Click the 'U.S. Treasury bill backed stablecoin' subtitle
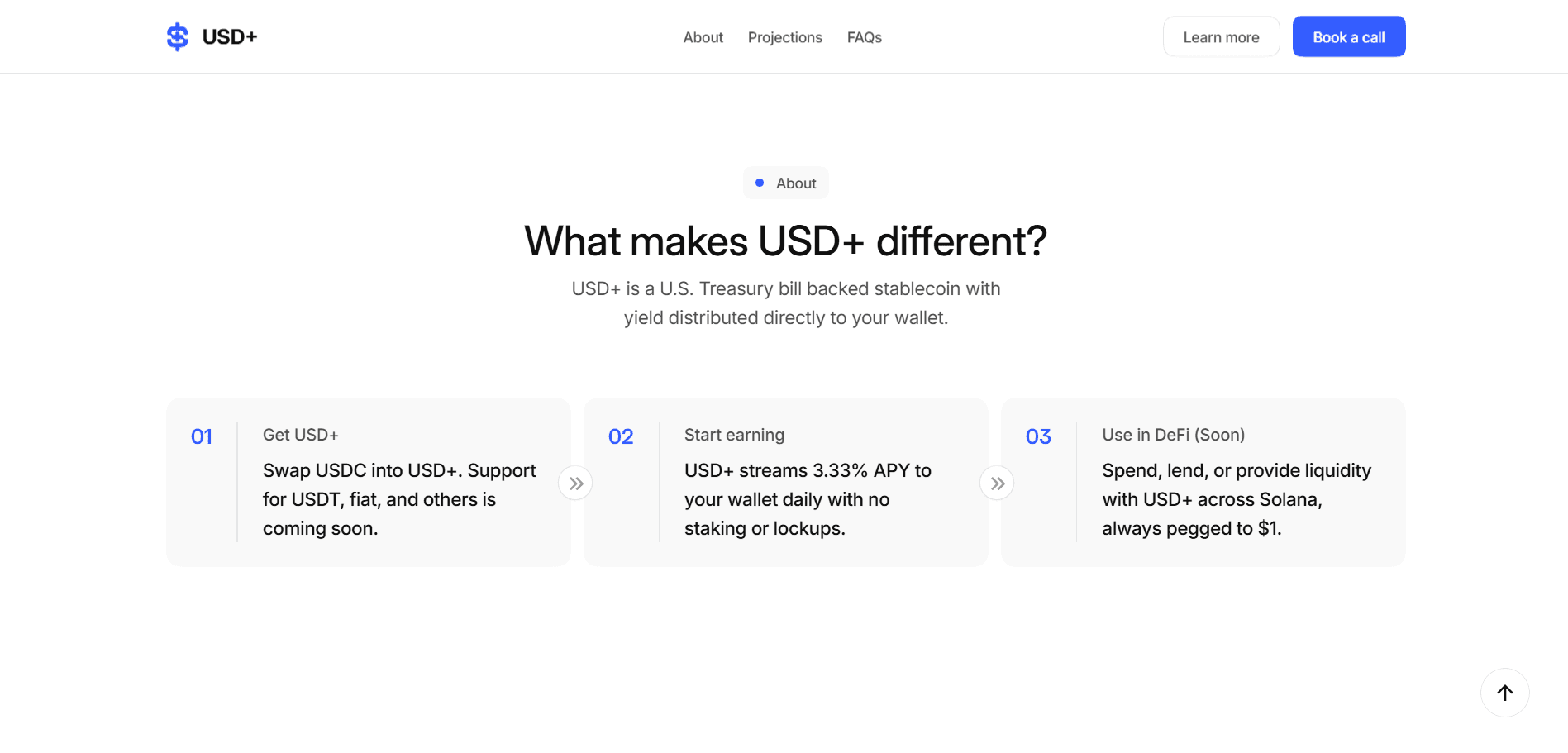Viewport: 1568px width, 753px height. coord(786,303)
